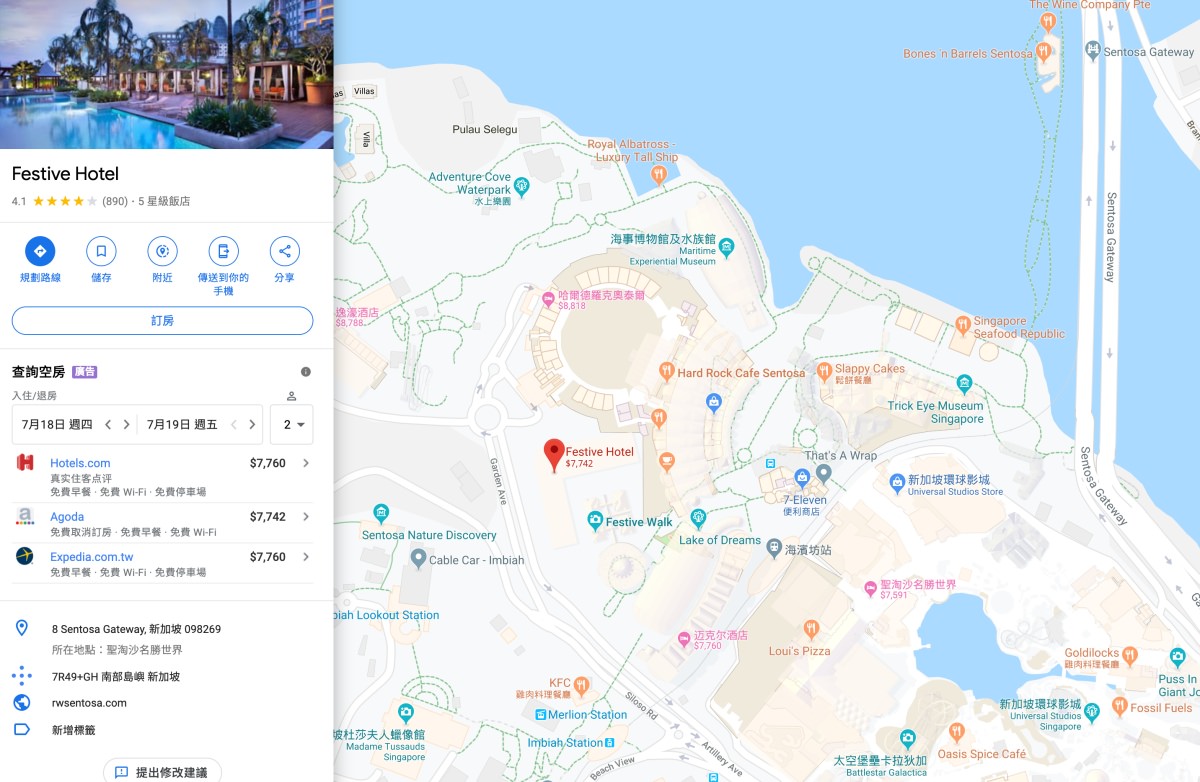Screen dimensions: 1200x782
Task: Click 所在地點:聖淘沙名勝世界 location text
Action: [x=117, y=650]
